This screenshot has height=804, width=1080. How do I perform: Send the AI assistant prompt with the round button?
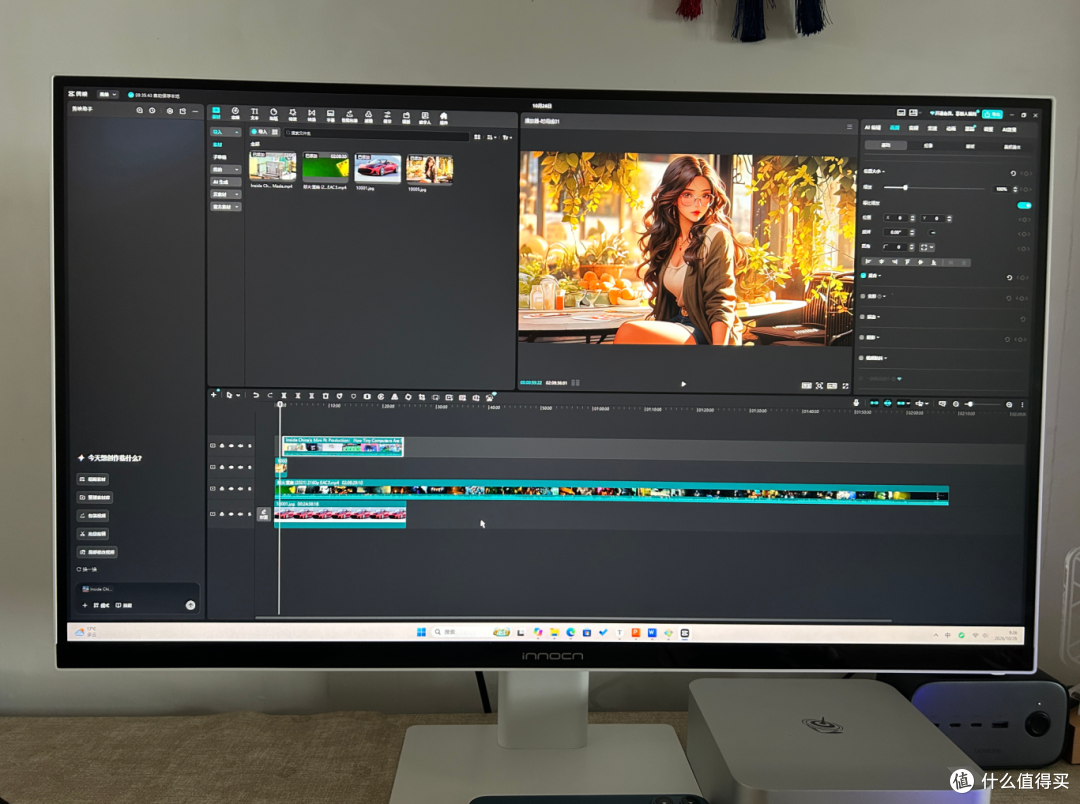coord(190,605)
